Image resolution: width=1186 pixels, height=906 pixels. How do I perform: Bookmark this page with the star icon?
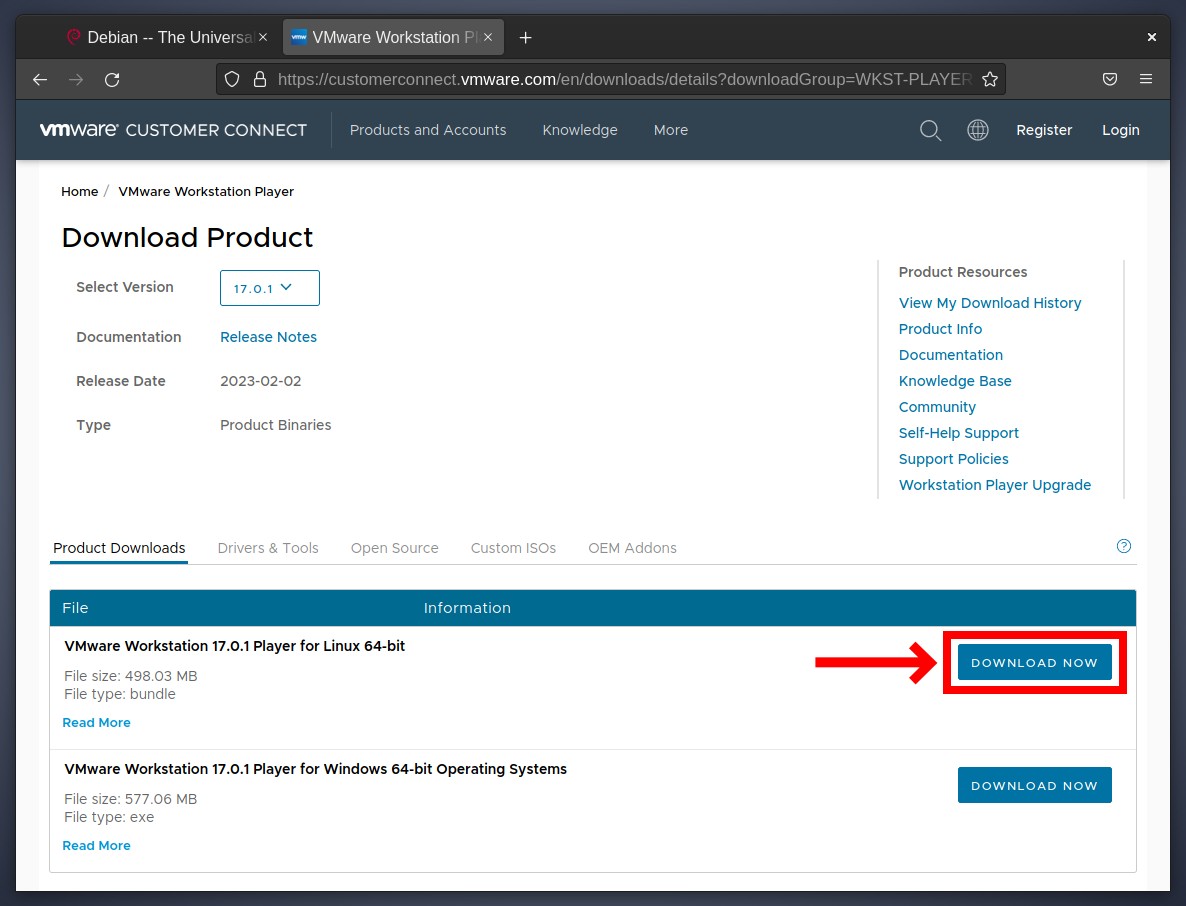pos(989,79)
